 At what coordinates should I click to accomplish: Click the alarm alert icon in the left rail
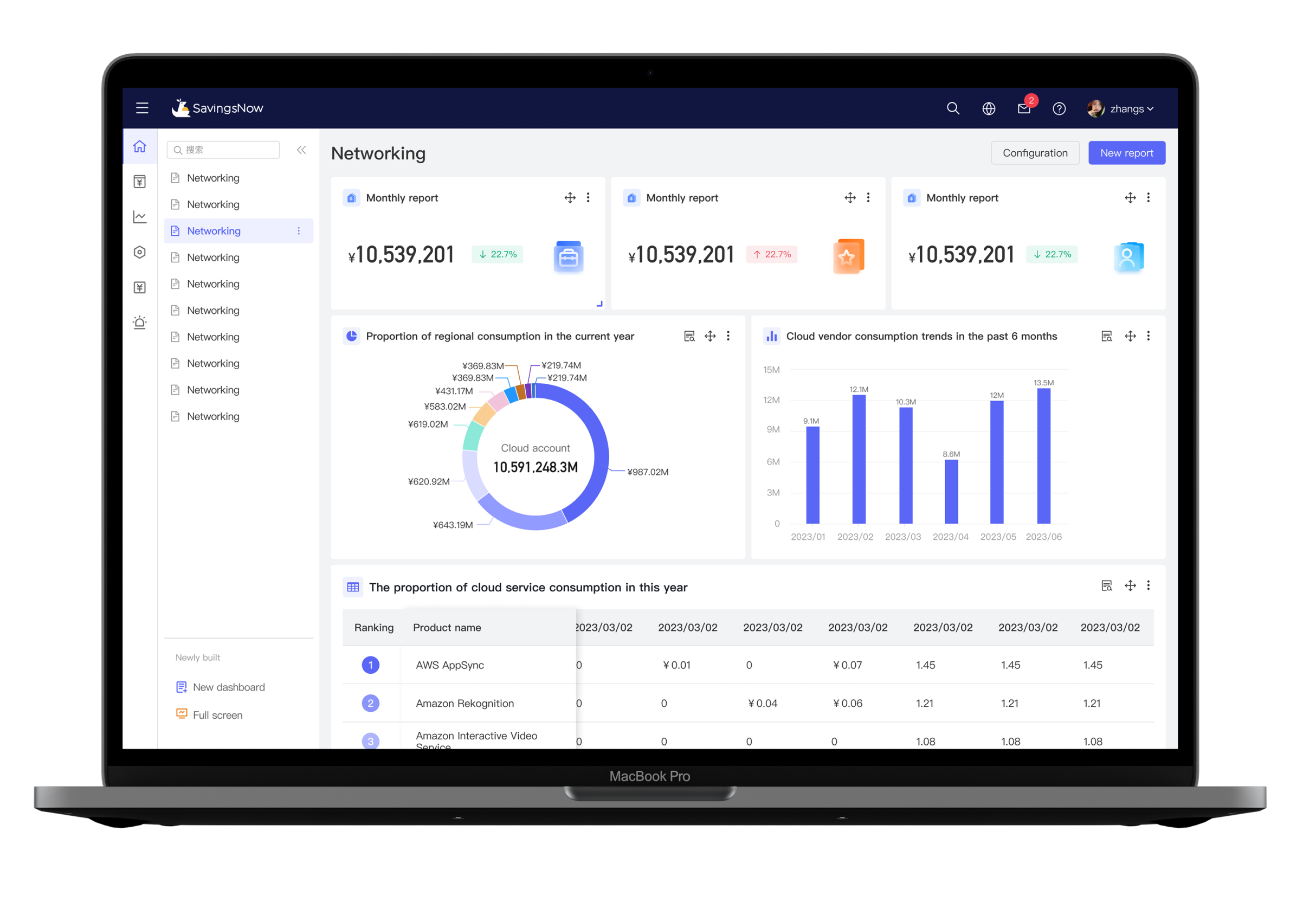click(140, 323)
